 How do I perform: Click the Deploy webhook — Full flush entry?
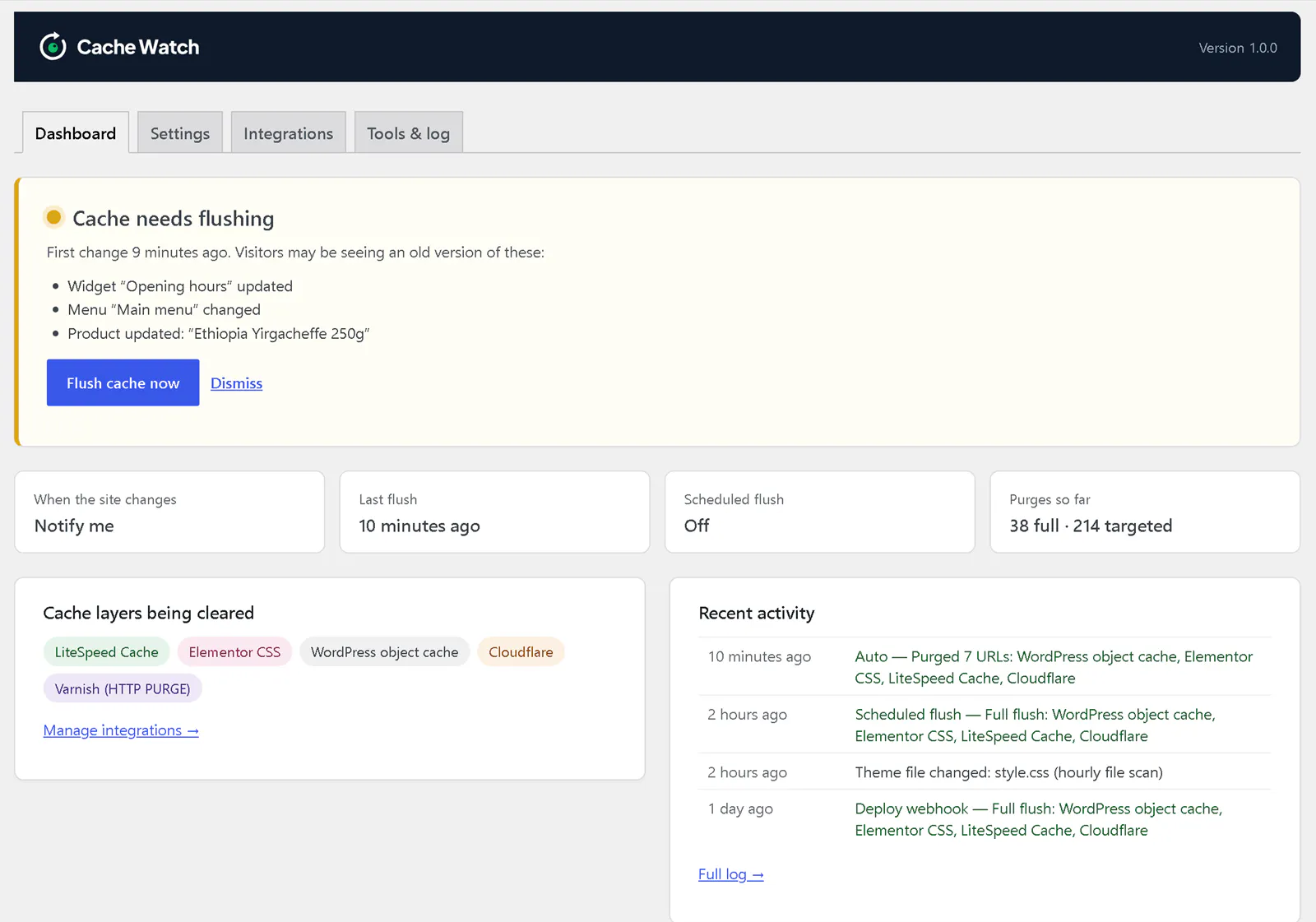click(1039, 819)
